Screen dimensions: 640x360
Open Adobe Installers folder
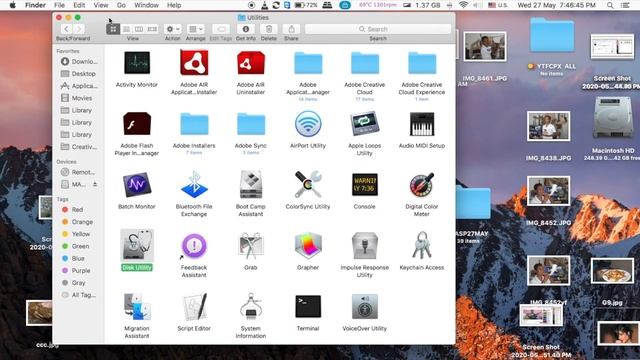coord(194,124)
